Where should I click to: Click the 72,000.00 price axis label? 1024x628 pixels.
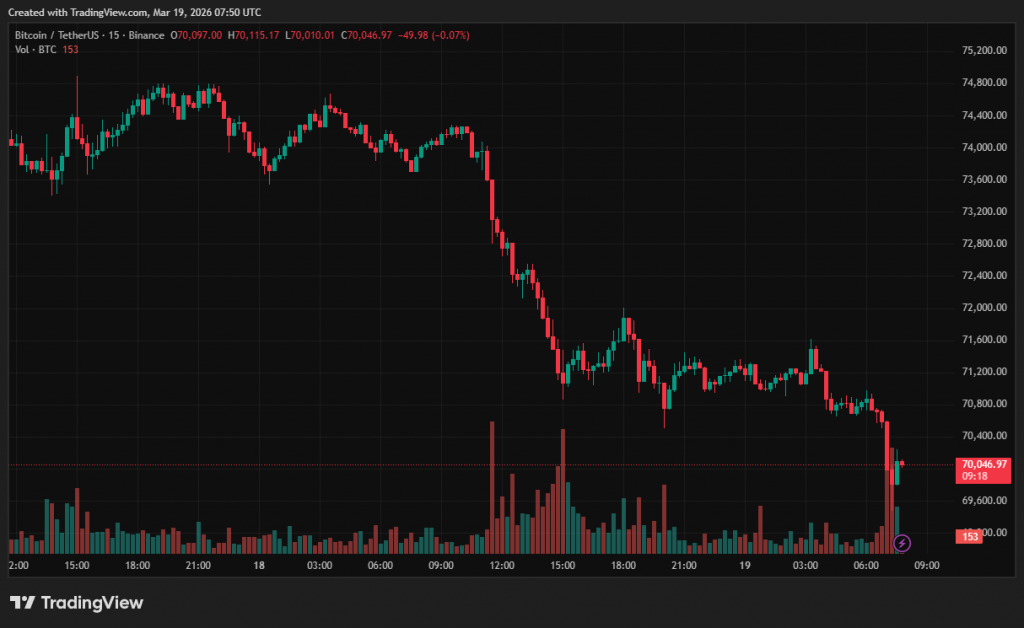click(982, 307)
